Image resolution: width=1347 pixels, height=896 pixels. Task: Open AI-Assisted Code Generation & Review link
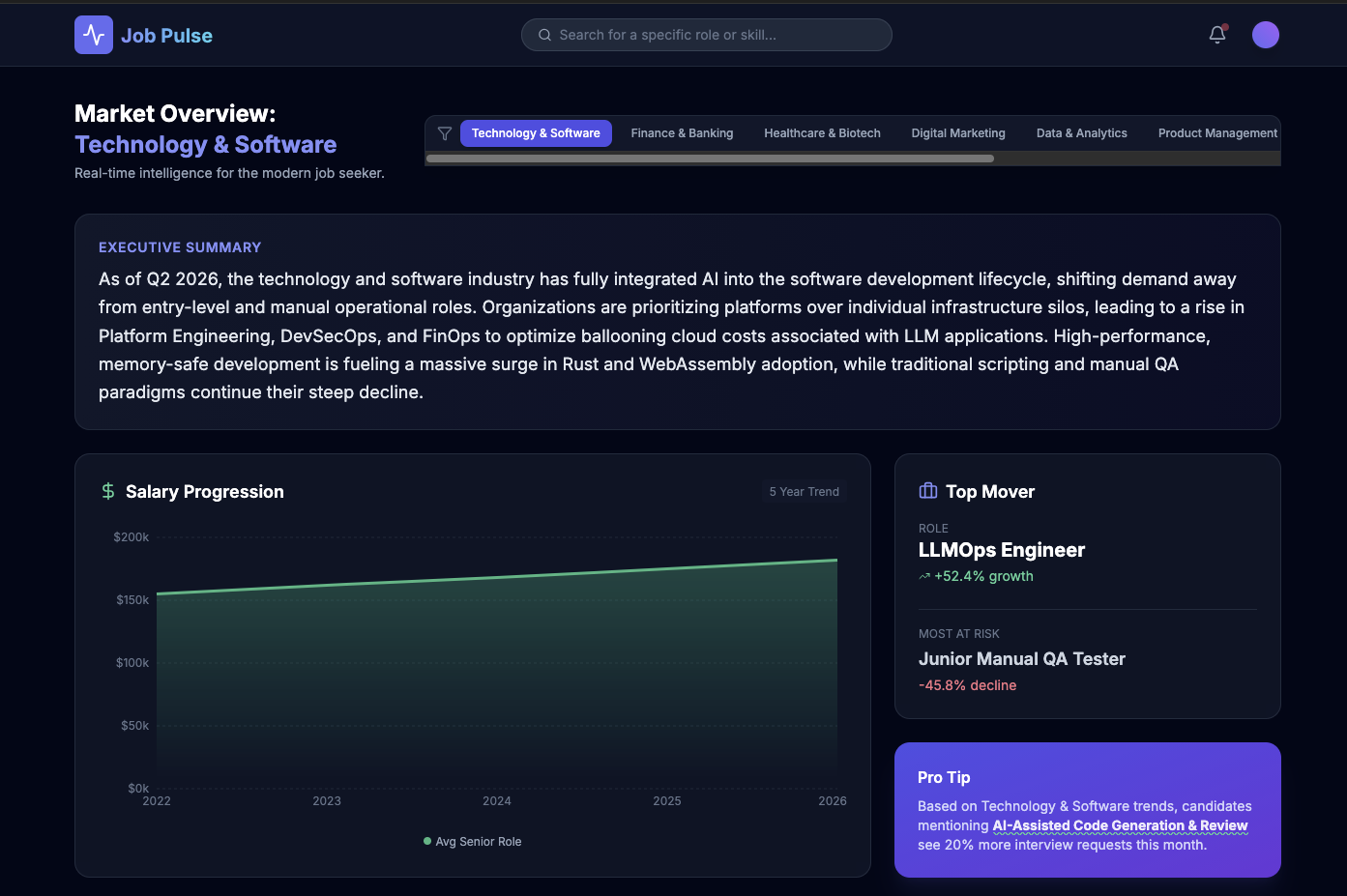coord(1120,825)
